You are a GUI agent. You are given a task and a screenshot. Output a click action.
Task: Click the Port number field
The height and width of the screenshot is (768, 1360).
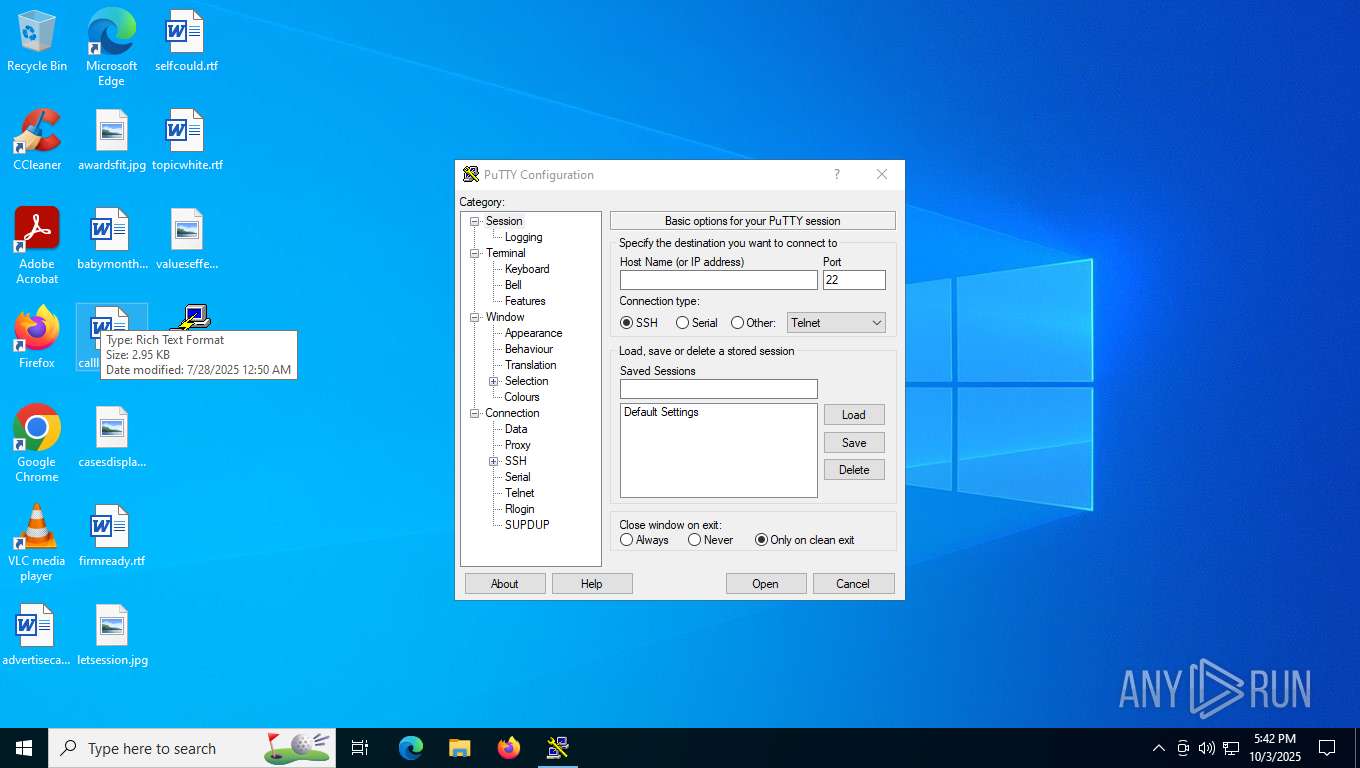(x=854, y=280)
